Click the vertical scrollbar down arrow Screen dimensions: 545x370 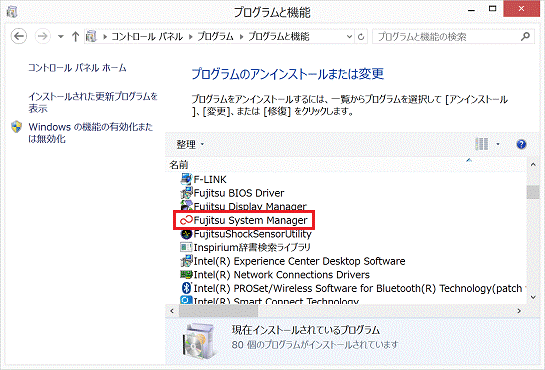pyautogui.click(x=533, y=297)
